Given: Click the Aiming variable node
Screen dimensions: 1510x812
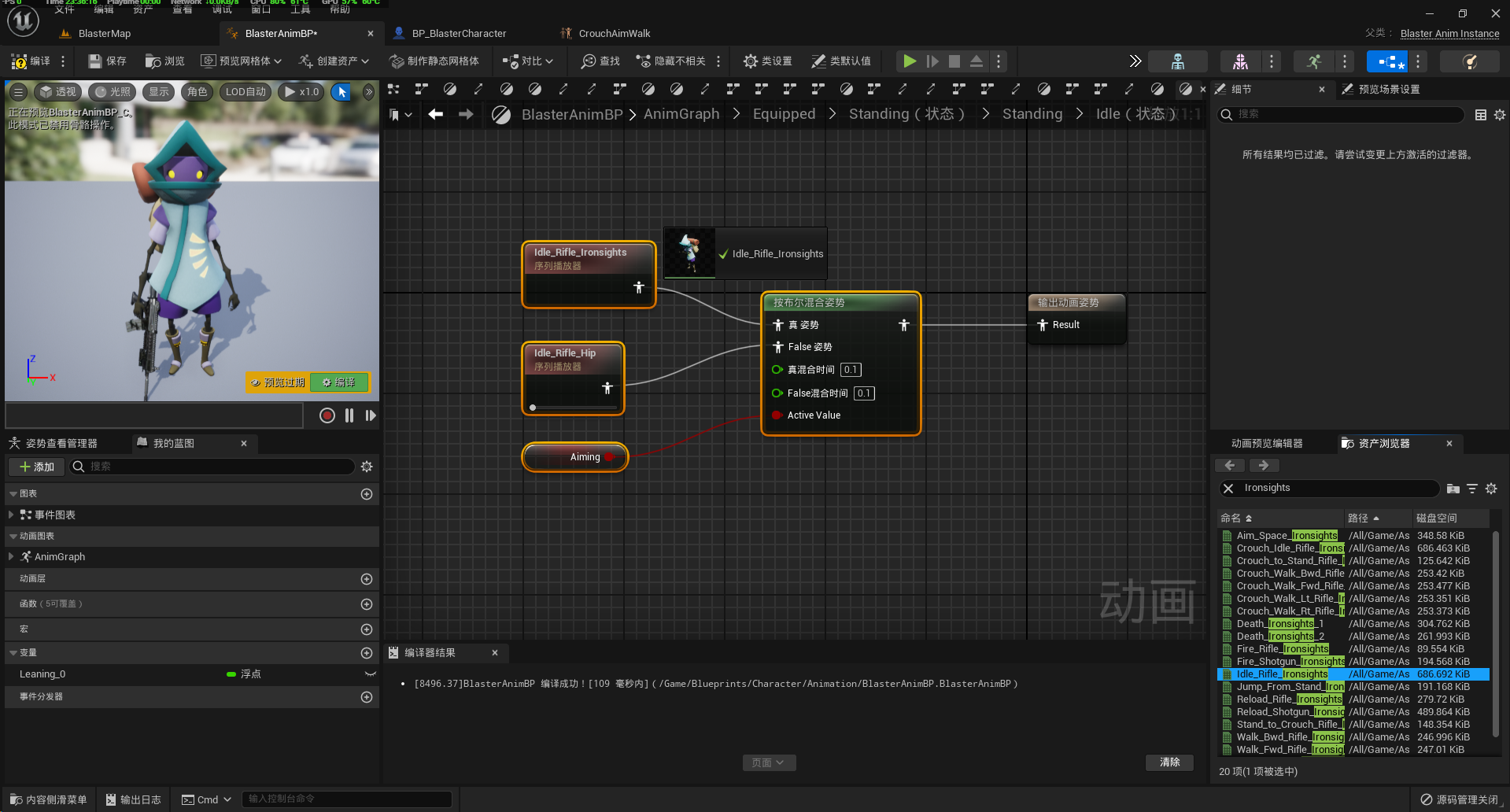Looking at the screenshot, I should [575, 457].
